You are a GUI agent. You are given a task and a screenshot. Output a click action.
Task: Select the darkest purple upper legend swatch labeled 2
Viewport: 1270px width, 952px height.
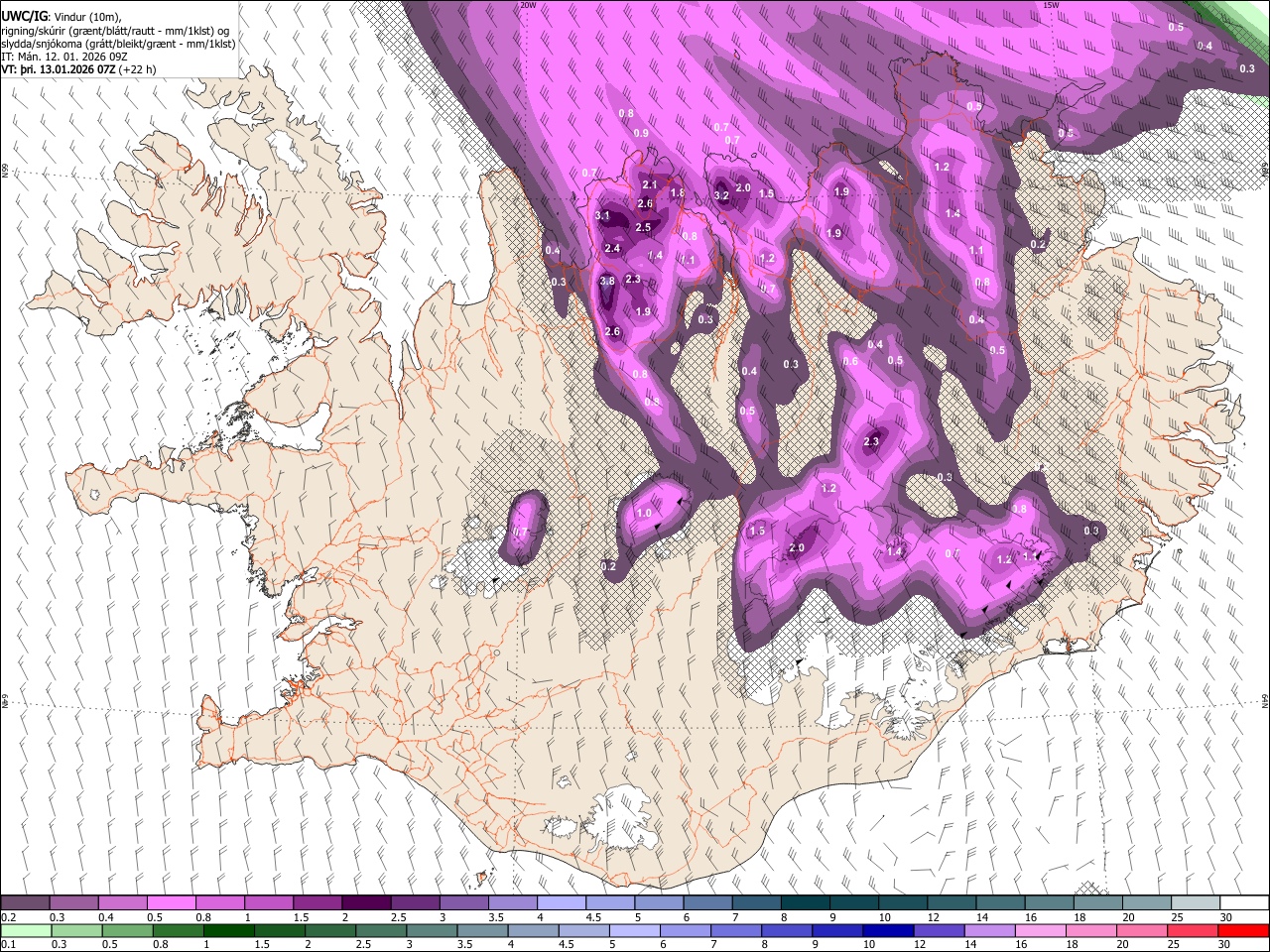coord(365,903)
